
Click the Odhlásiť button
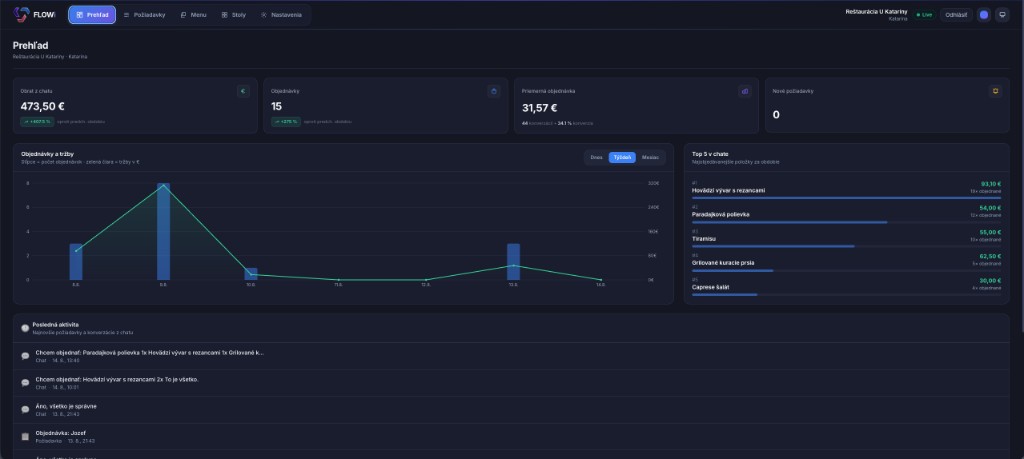tap(956, 14)
